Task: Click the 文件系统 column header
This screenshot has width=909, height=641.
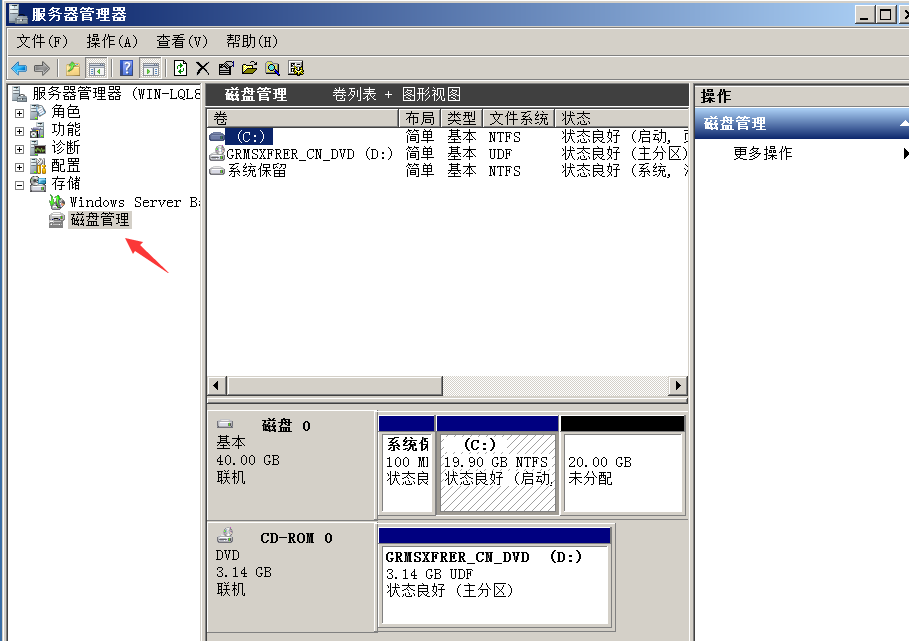Action: (519, 118)
